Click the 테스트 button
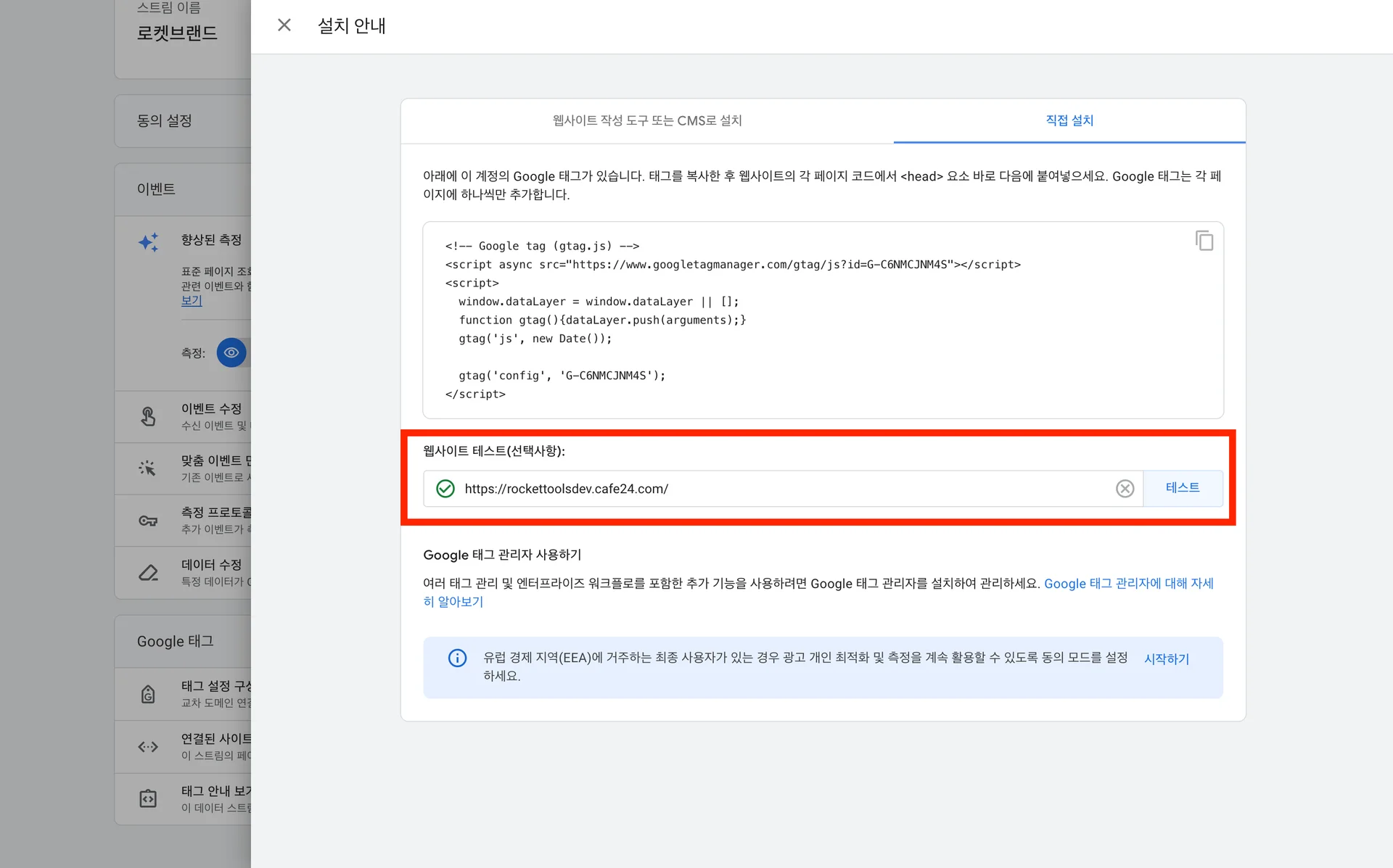1393x868 pixels. coord(1183,488)
